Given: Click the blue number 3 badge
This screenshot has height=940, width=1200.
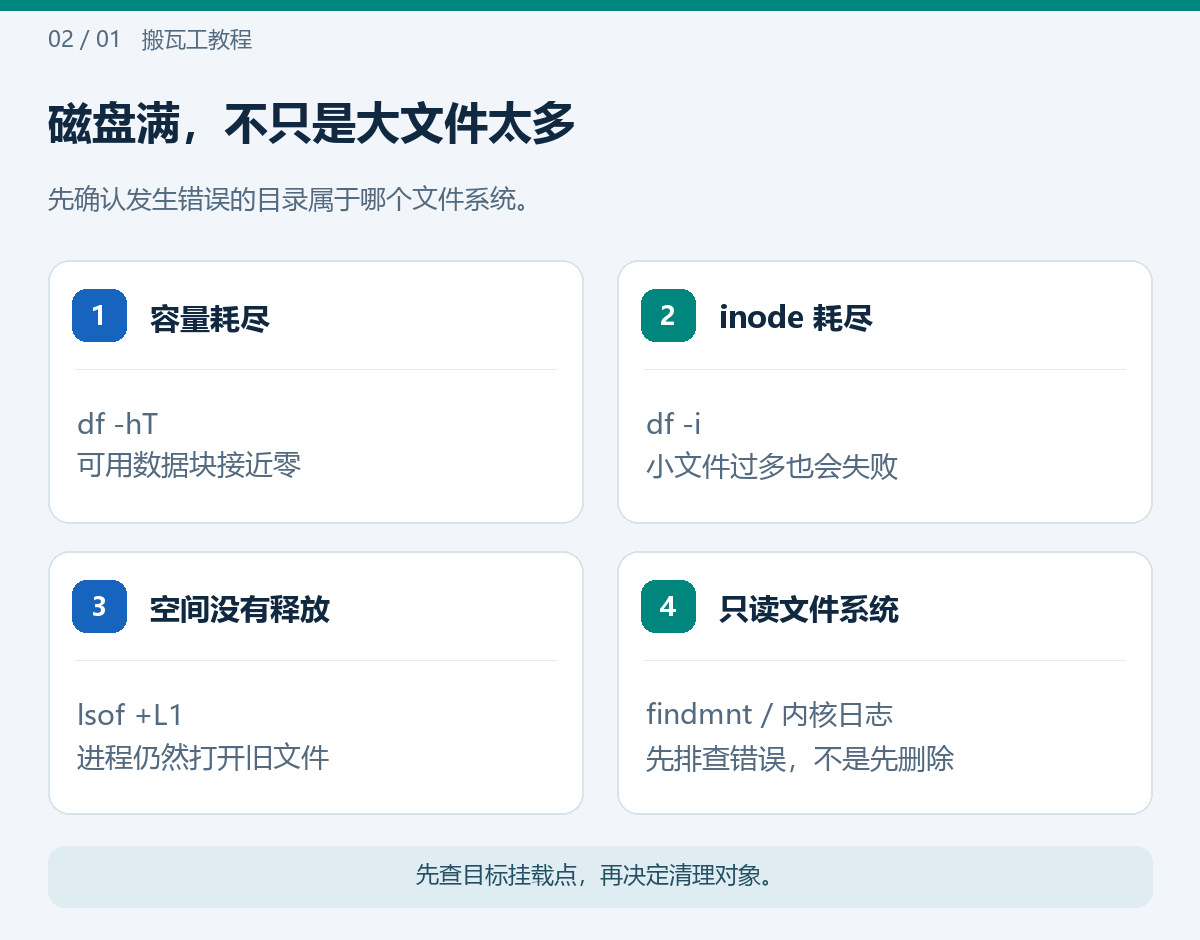Looking at the screenshot, I should pyautogui.click(x=99, y=607).
